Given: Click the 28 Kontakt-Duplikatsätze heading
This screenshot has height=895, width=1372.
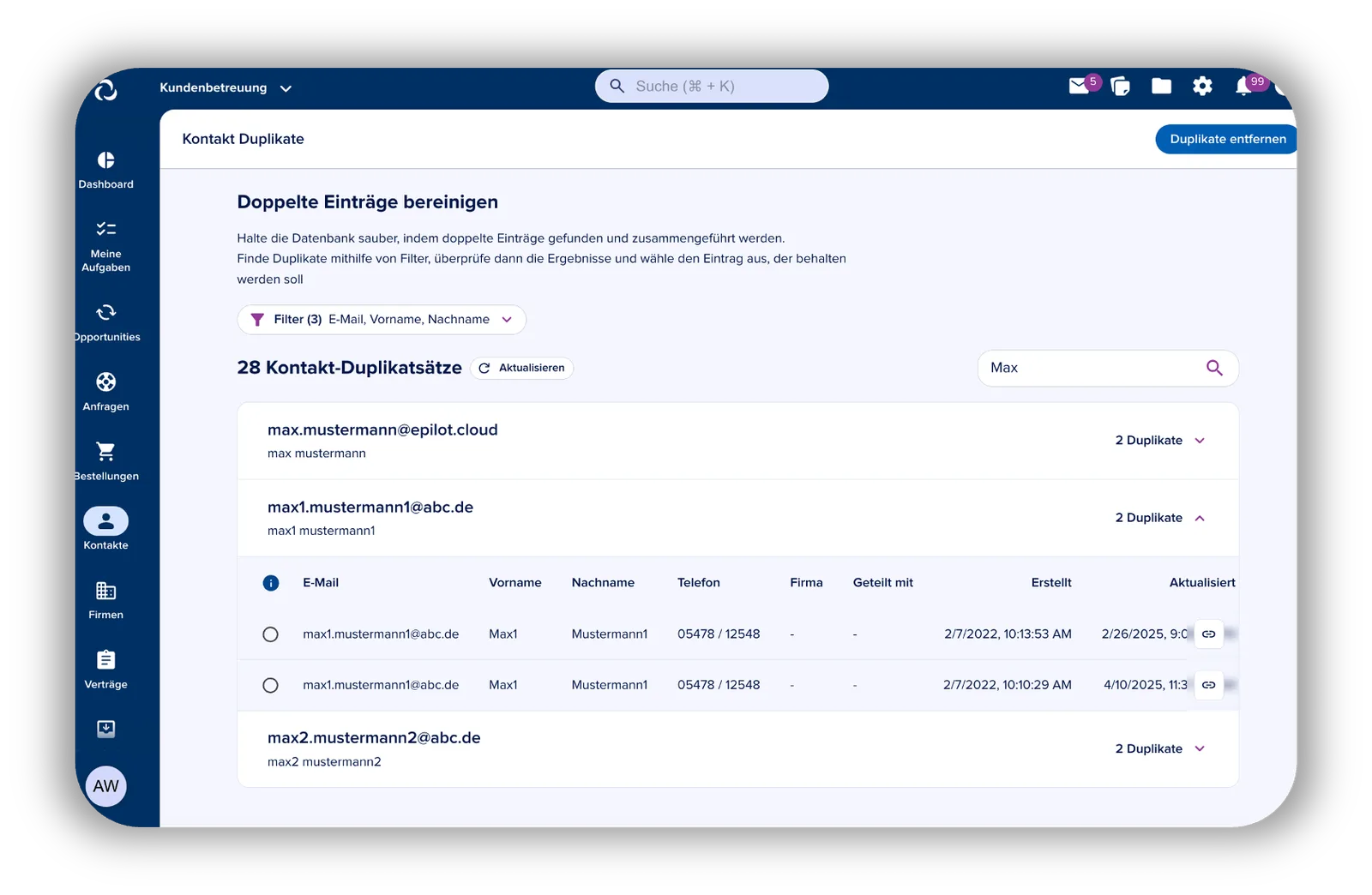Looking at the screenshot, I should point(350,368).
